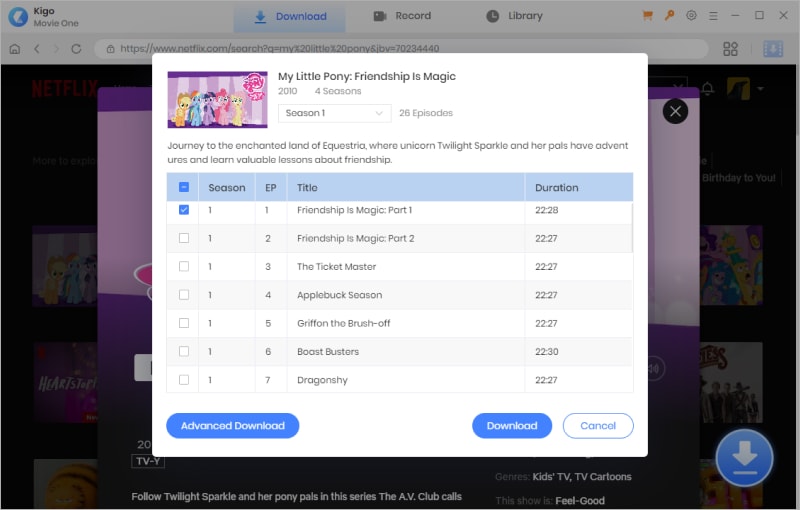The width and height of the screenshot is (800, 510).
Task: Click the "4 Seasons" label
Action: tap(338, 91)
